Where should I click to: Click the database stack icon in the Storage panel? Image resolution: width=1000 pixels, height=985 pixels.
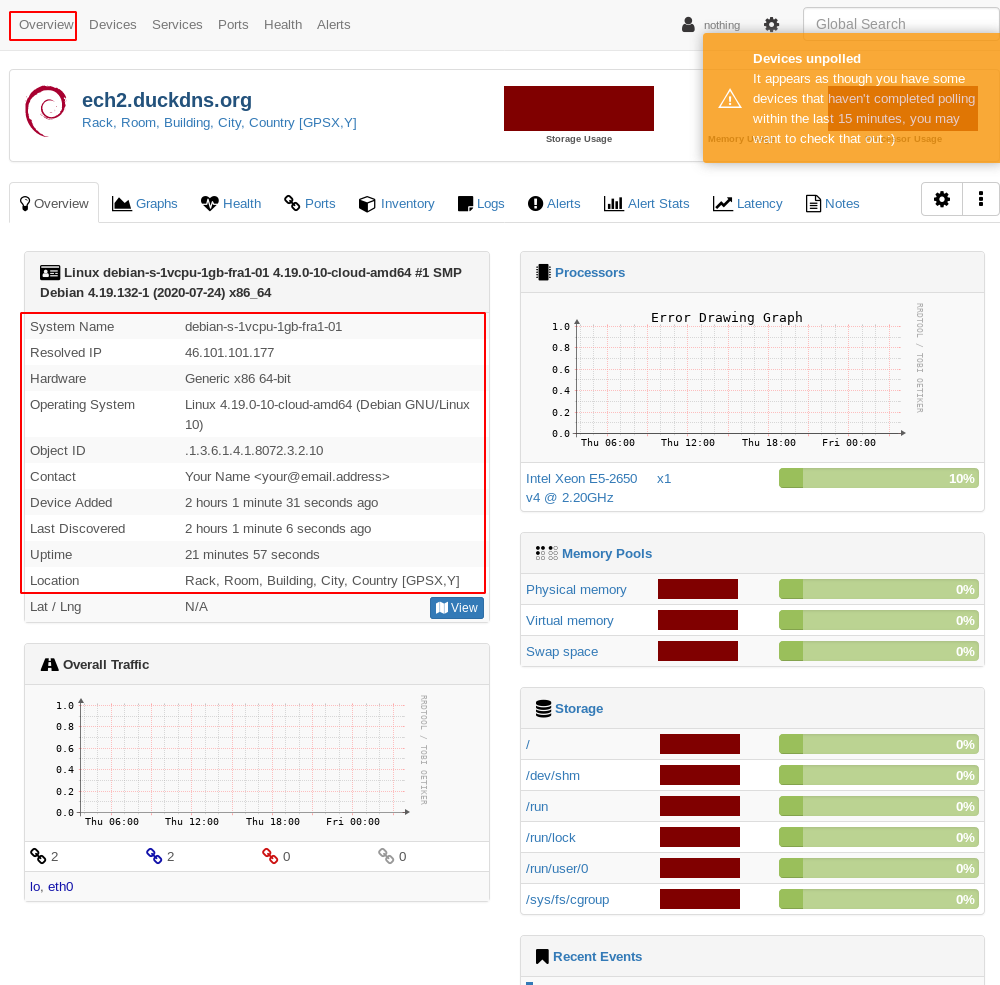click(543, 709)
